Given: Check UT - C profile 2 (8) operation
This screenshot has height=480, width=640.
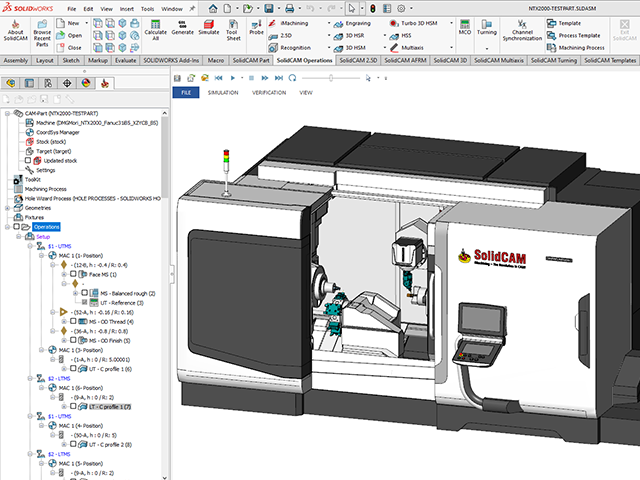Looking at the screenshot, I should (73, 444).
